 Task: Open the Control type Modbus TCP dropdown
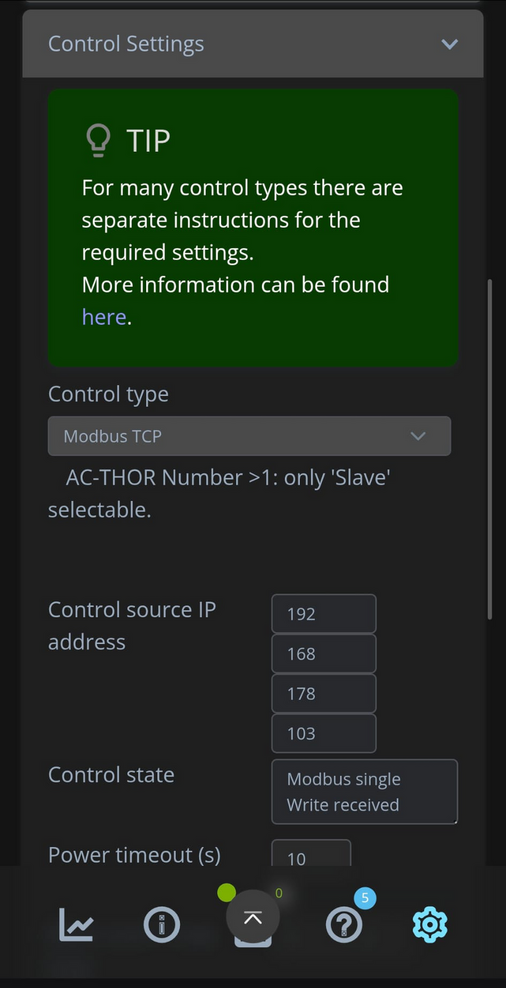coord(250,436)
